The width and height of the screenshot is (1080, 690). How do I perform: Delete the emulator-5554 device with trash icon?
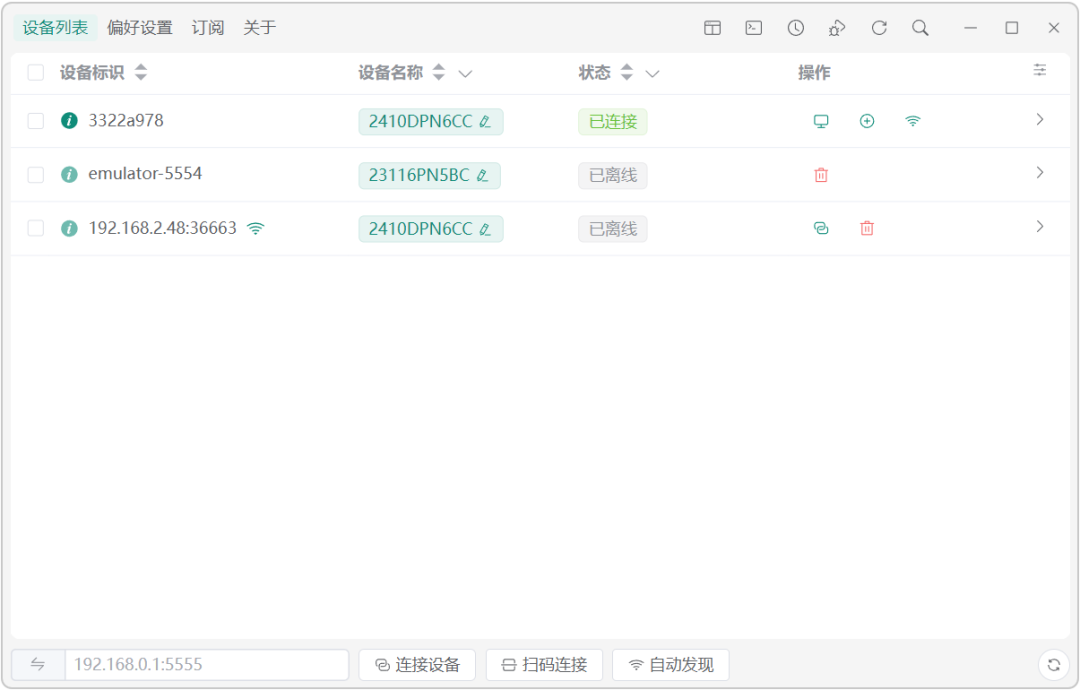point(821,175)
